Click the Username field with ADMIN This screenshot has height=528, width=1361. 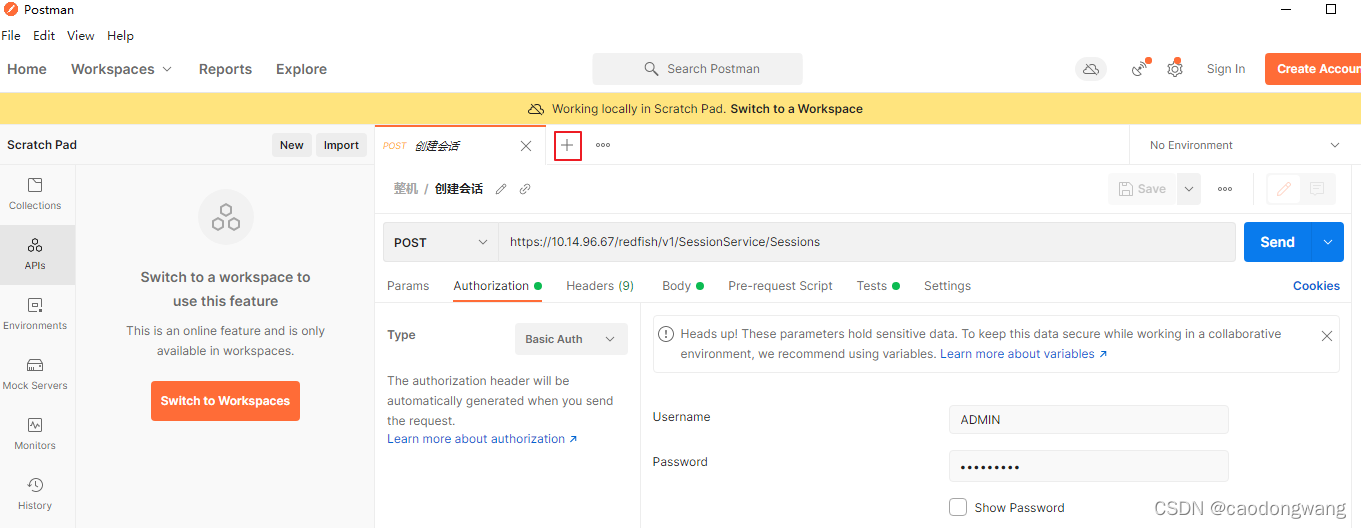pyautogui.click(x=1088, y=419)
